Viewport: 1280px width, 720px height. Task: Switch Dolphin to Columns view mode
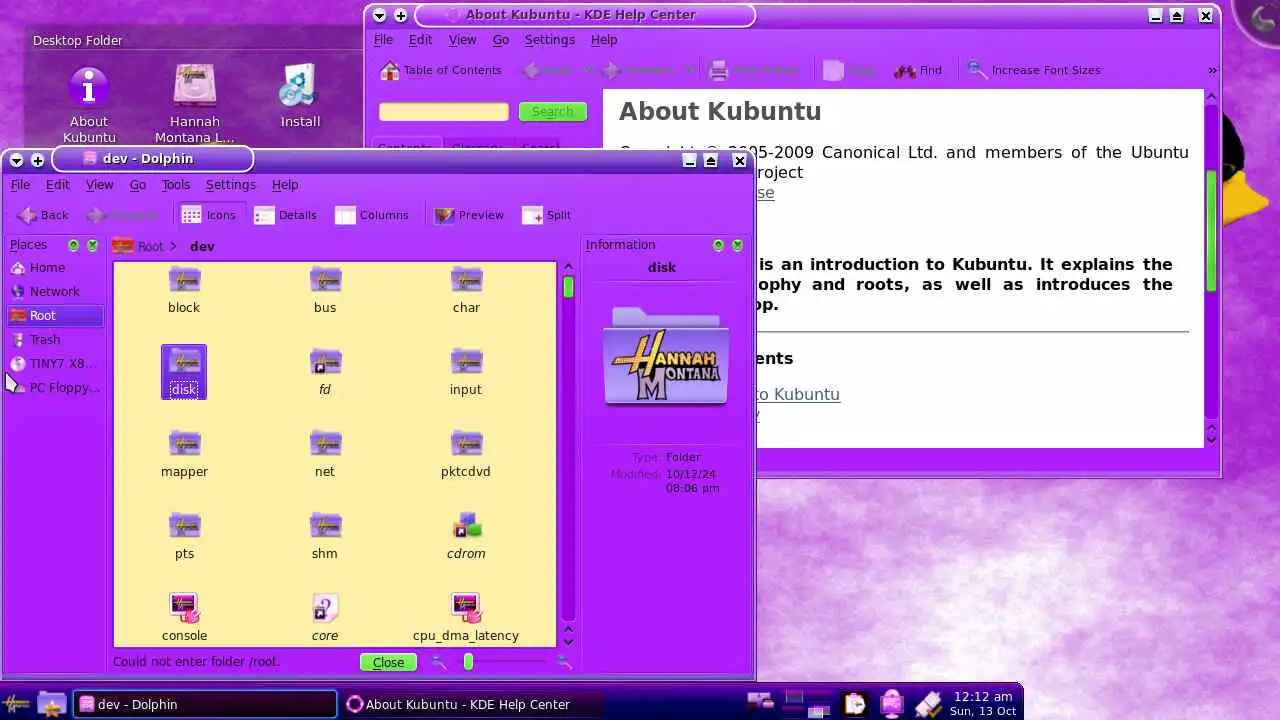[x=372, y=215]
